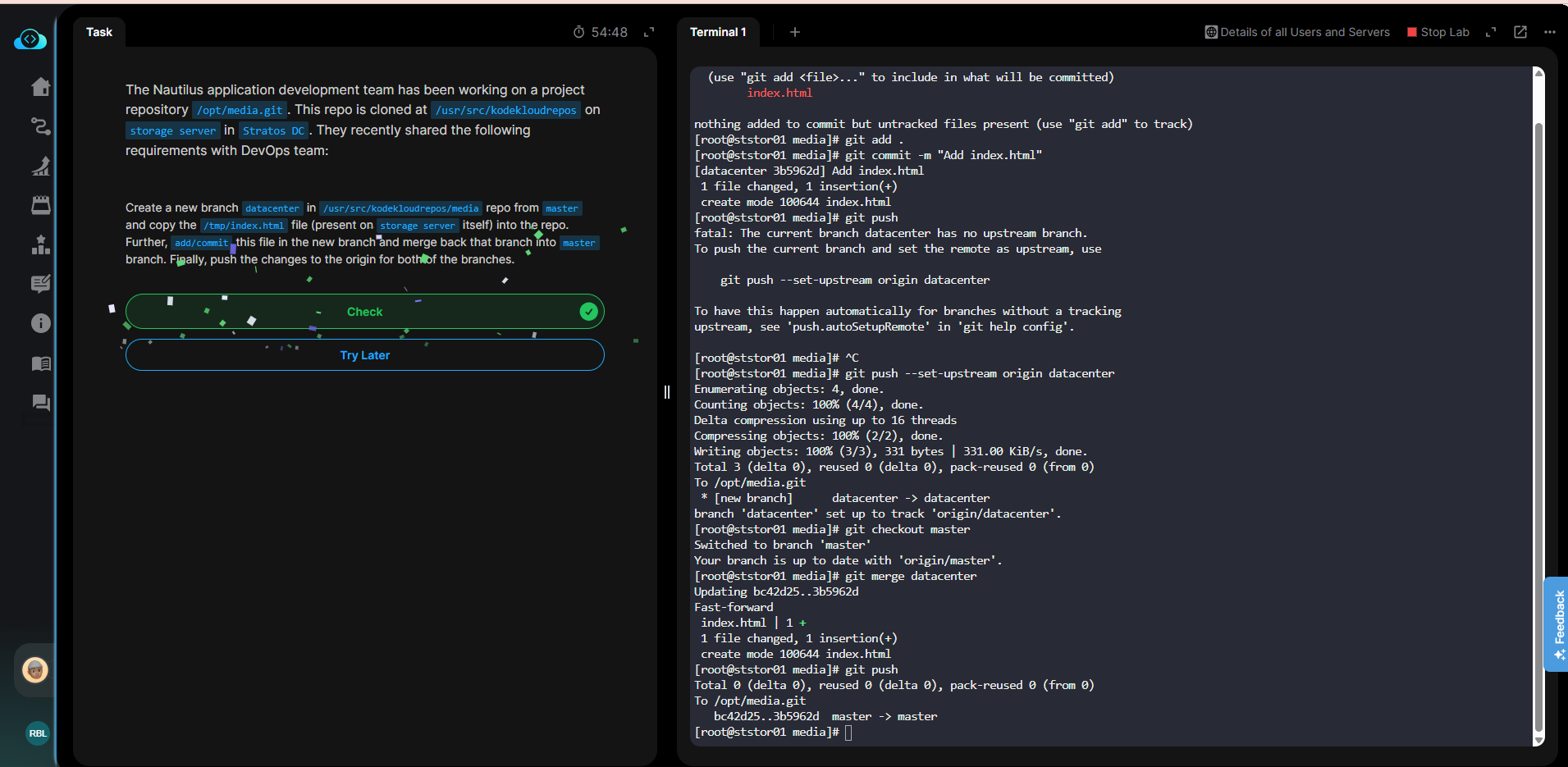This screenshot has width=1568, height=767.
Task: Click the Home icon in the sidebar
Action: coord(40,87)
